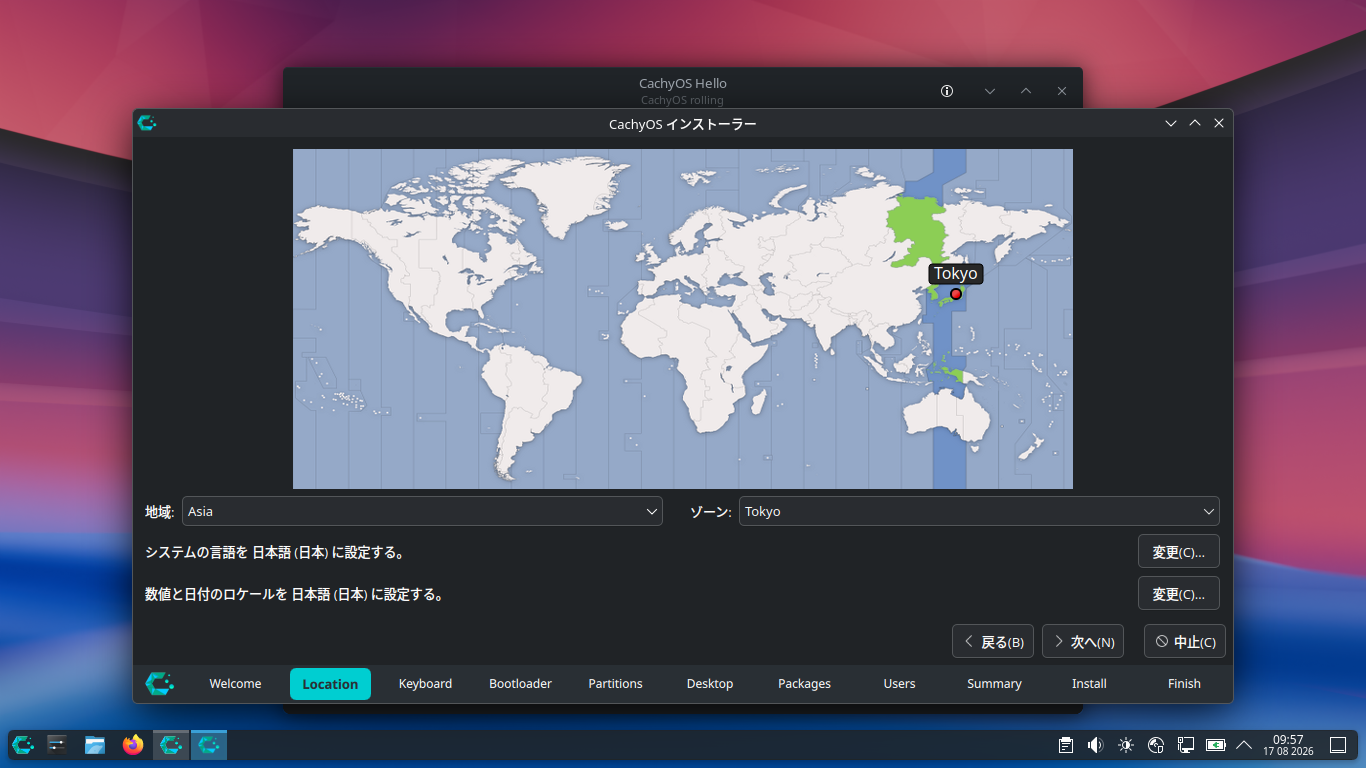Screen dimensions: 1366x768
Task: Go to the Finish step
Action: tap(1184, 684)
